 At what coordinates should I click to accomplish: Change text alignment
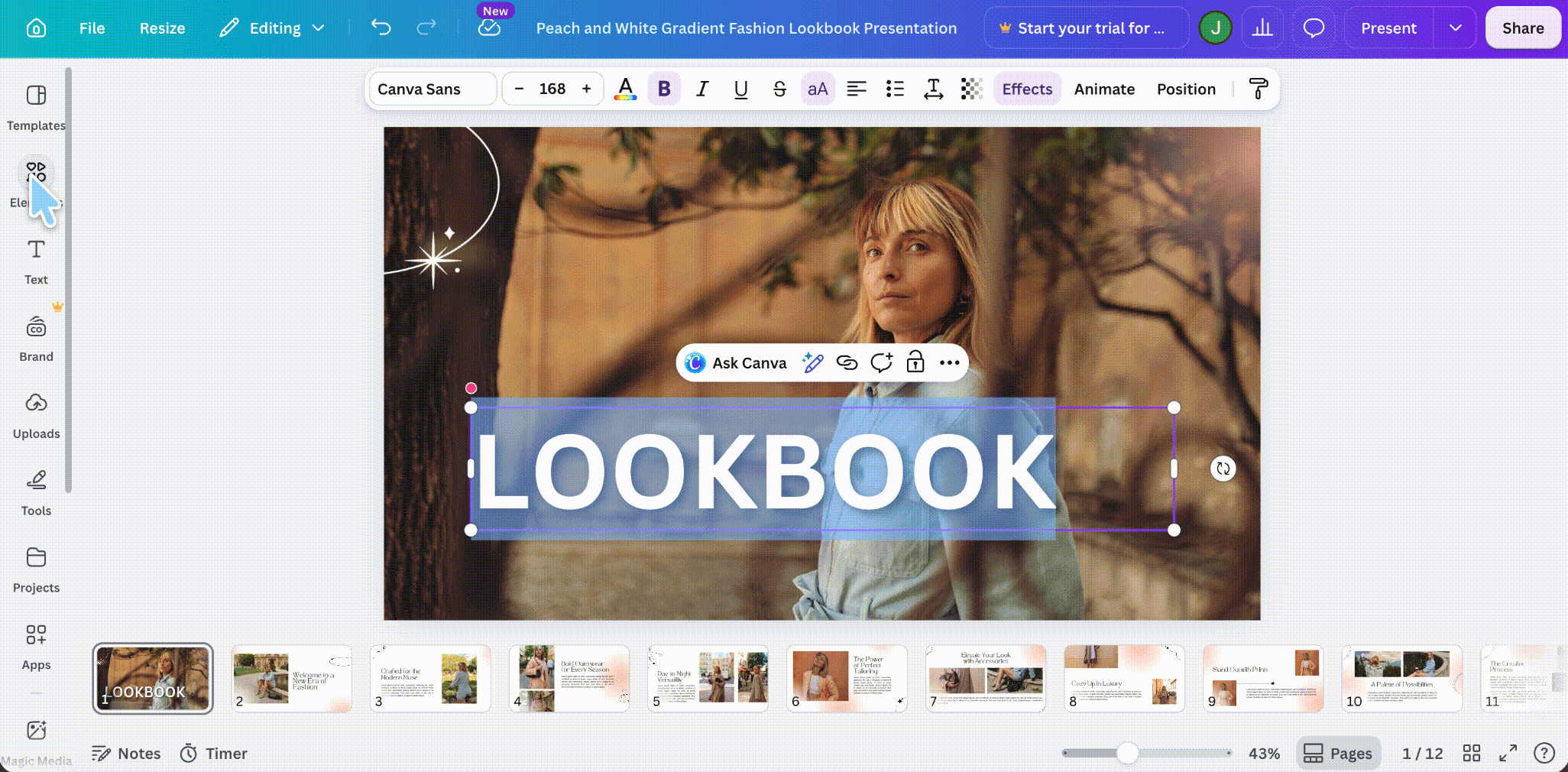click(857, 89)
